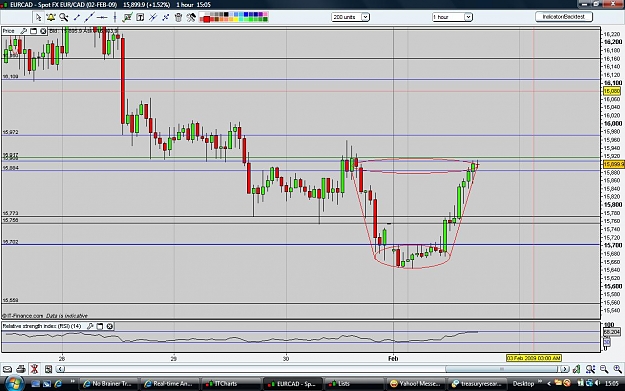The width and height of the screenshot is (625, 391).
Task: Pick the dark green color swatch
Action: (265, 19)
